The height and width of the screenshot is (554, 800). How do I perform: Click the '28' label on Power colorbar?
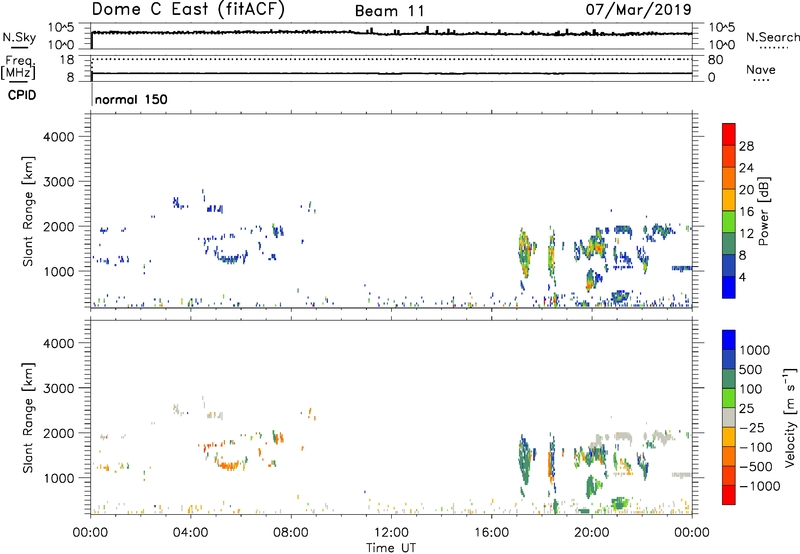pyautogui.click(x=746, y=146)
